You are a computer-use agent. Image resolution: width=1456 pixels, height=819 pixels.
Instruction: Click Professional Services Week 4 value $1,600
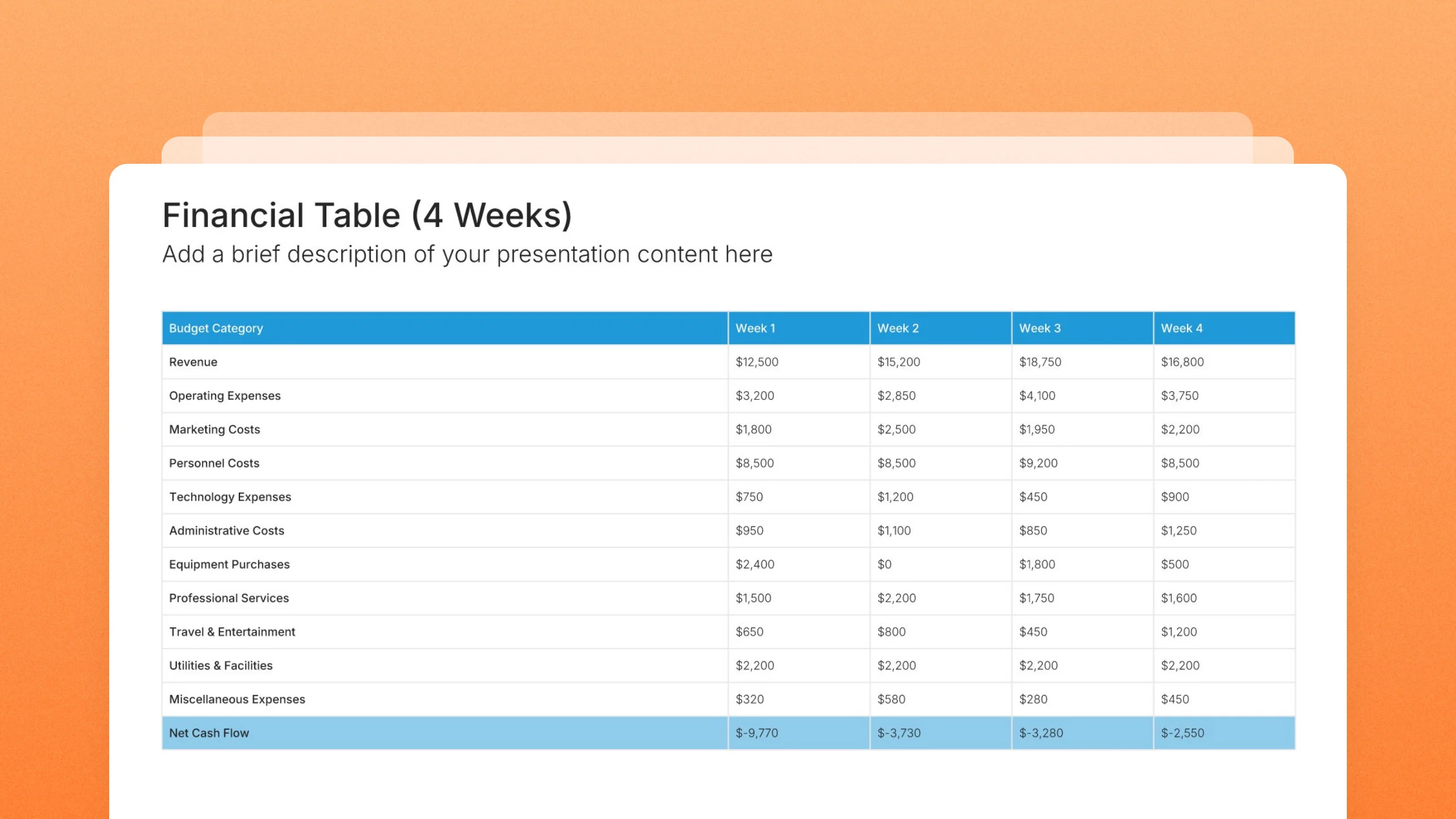click(x=1179, y=598)
